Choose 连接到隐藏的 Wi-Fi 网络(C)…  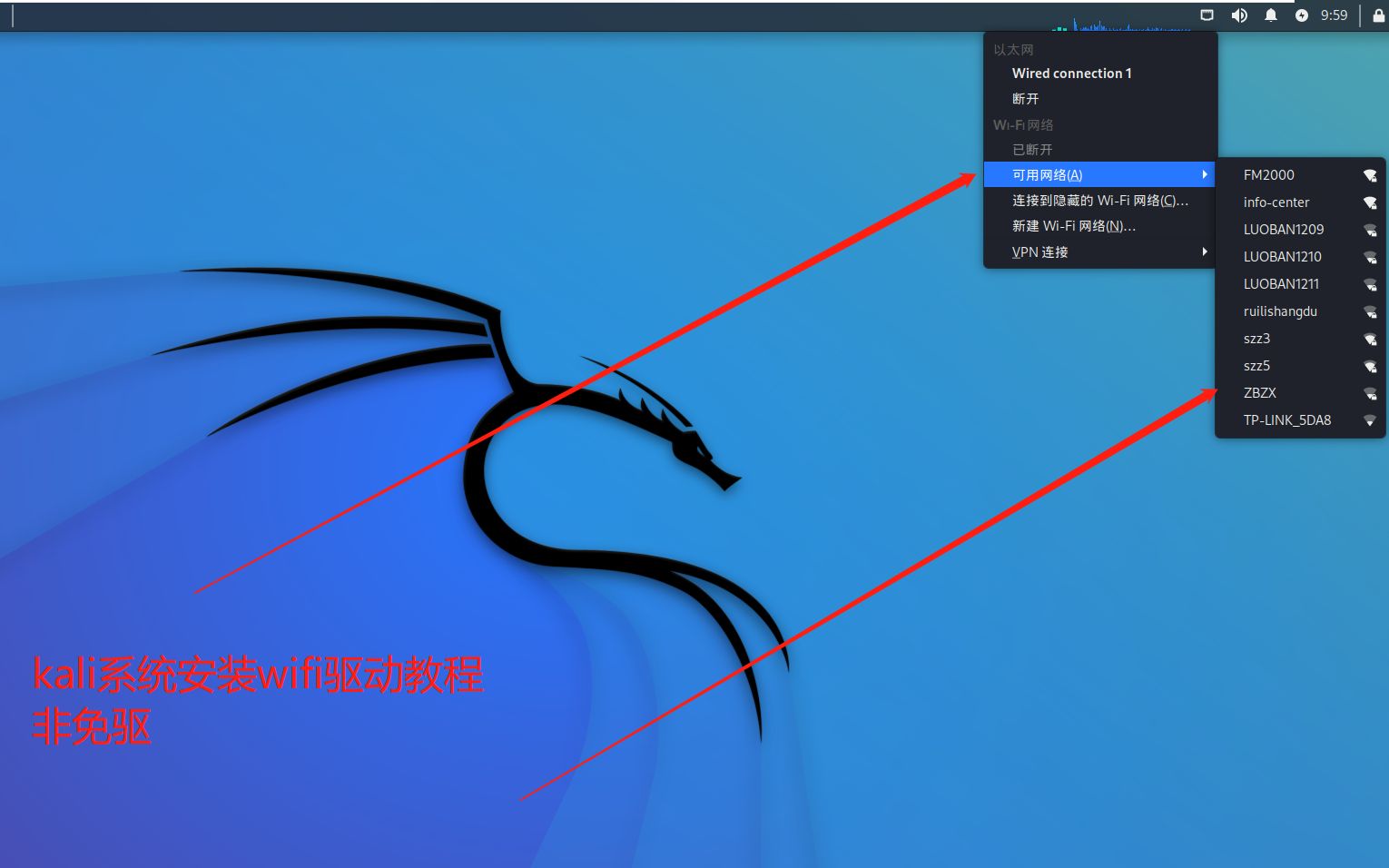(1100, 201)
